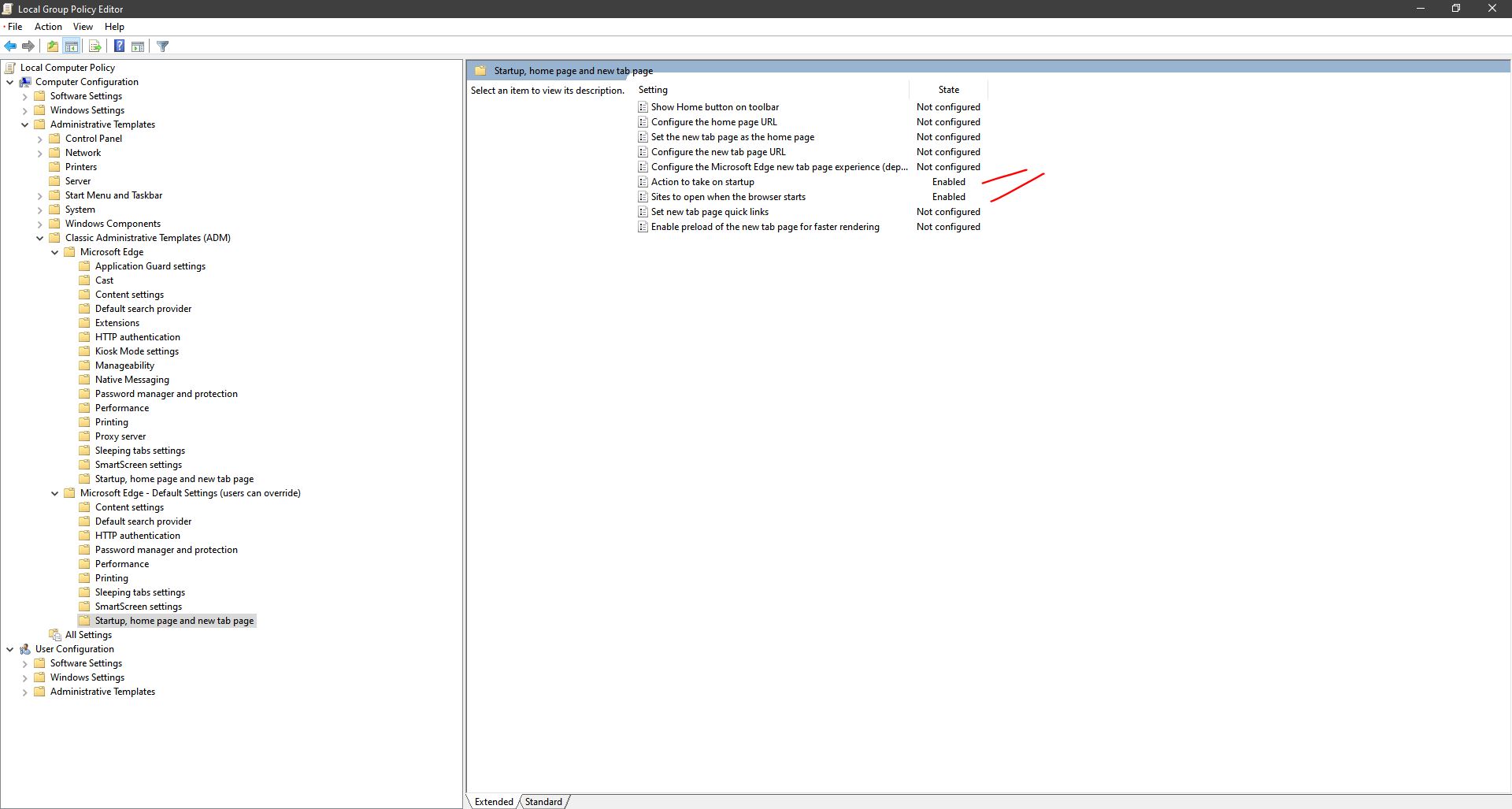Click the 'Startup, home page and new tab page' header

coord(573,71)
